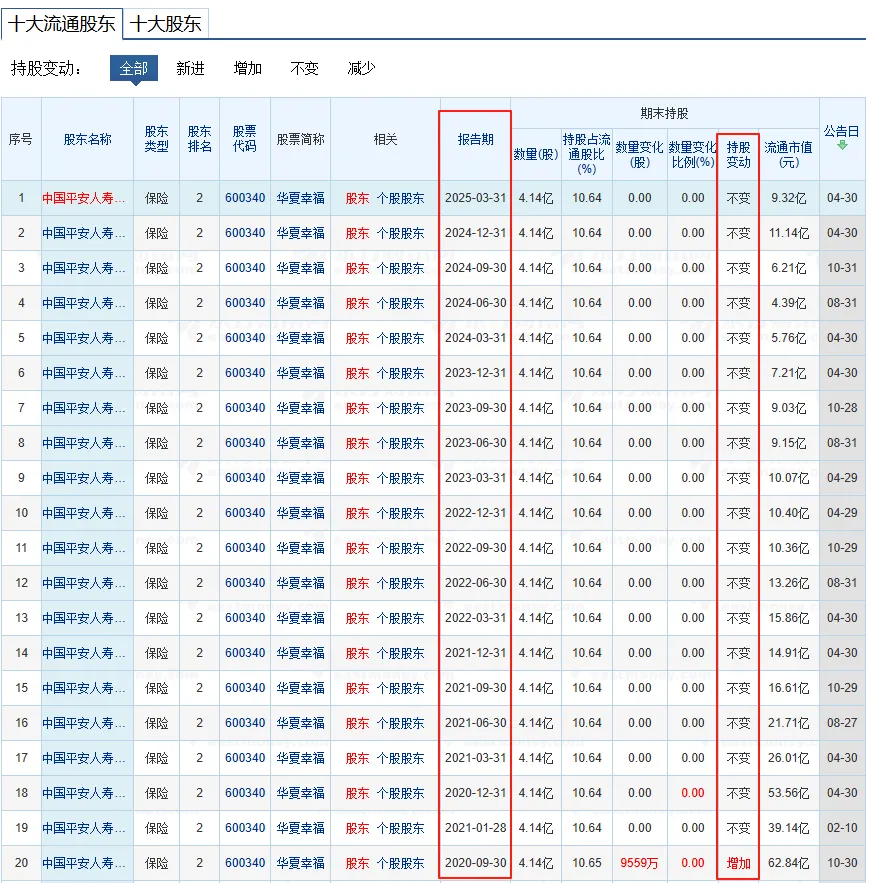The height and width of the screenshot is (883, 871).
Task: Click the 15.86亿 market value cell
Action: [x=789, y=618]
